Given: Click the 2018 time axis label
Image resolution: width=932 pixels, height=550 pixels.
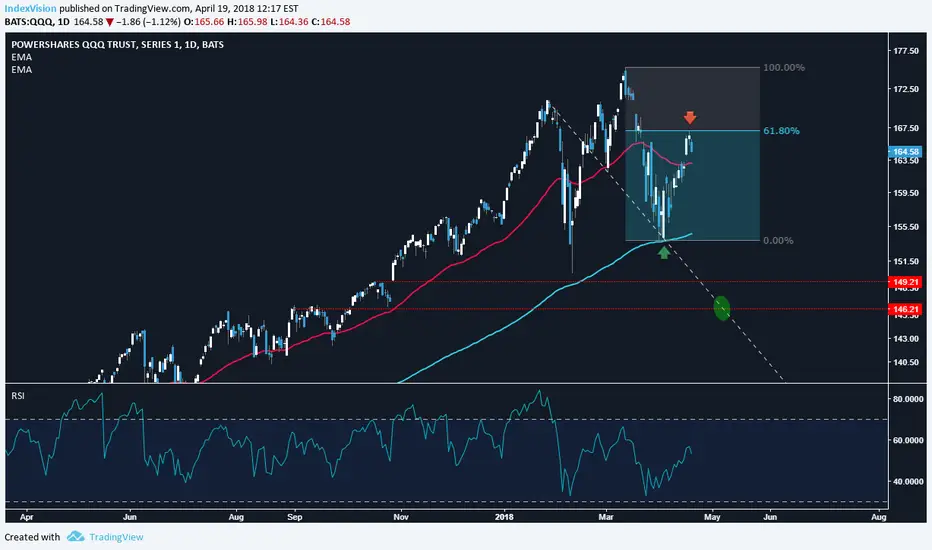Looking at the screenshot, I should click(504, 517).
